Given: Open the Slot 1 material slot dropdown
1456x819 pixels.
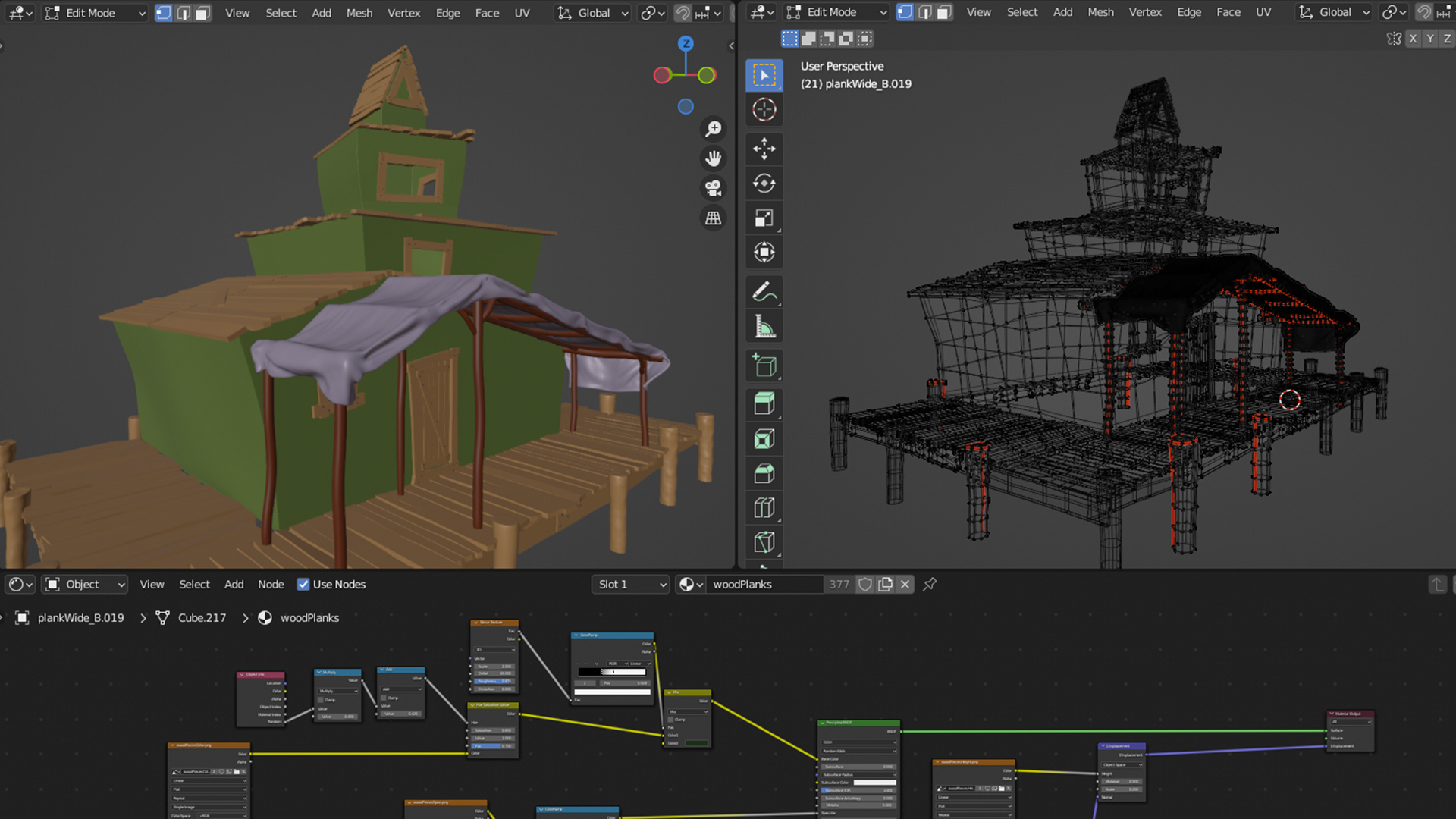Looking at the screenshot, I should [630, 584].
